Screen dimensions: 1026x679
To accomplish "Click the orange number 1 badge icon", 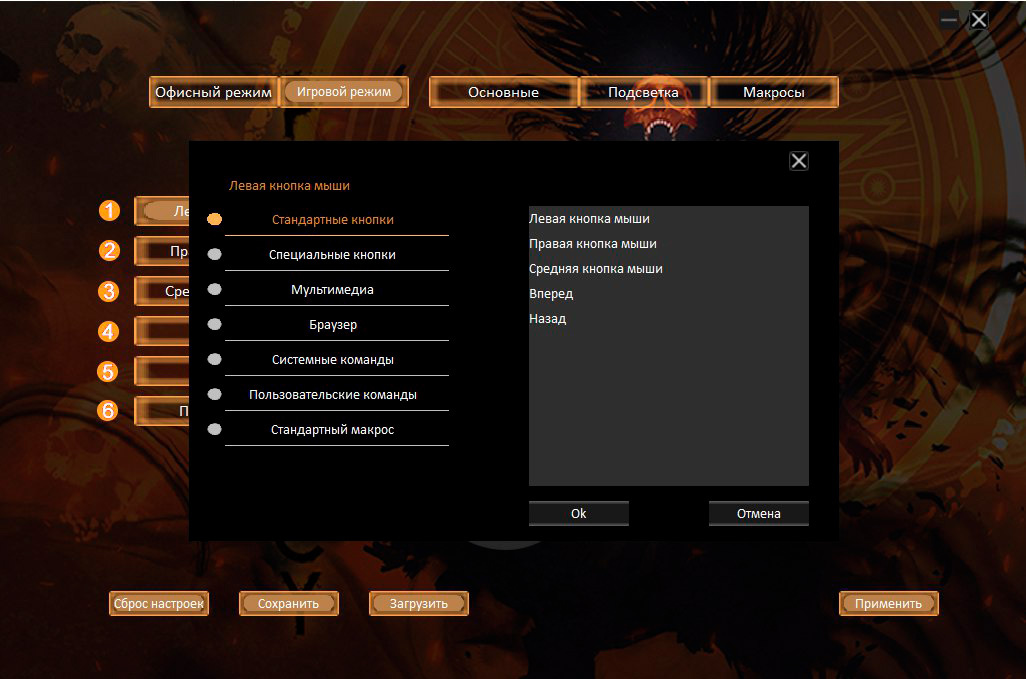I will (x=109, y=211).
